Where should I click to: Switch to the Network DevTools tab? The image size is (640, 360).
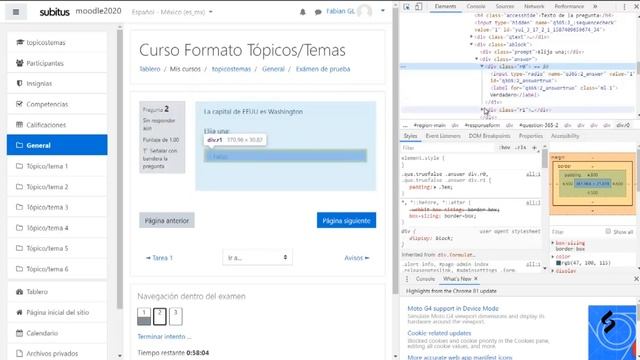tap(534, 6)
